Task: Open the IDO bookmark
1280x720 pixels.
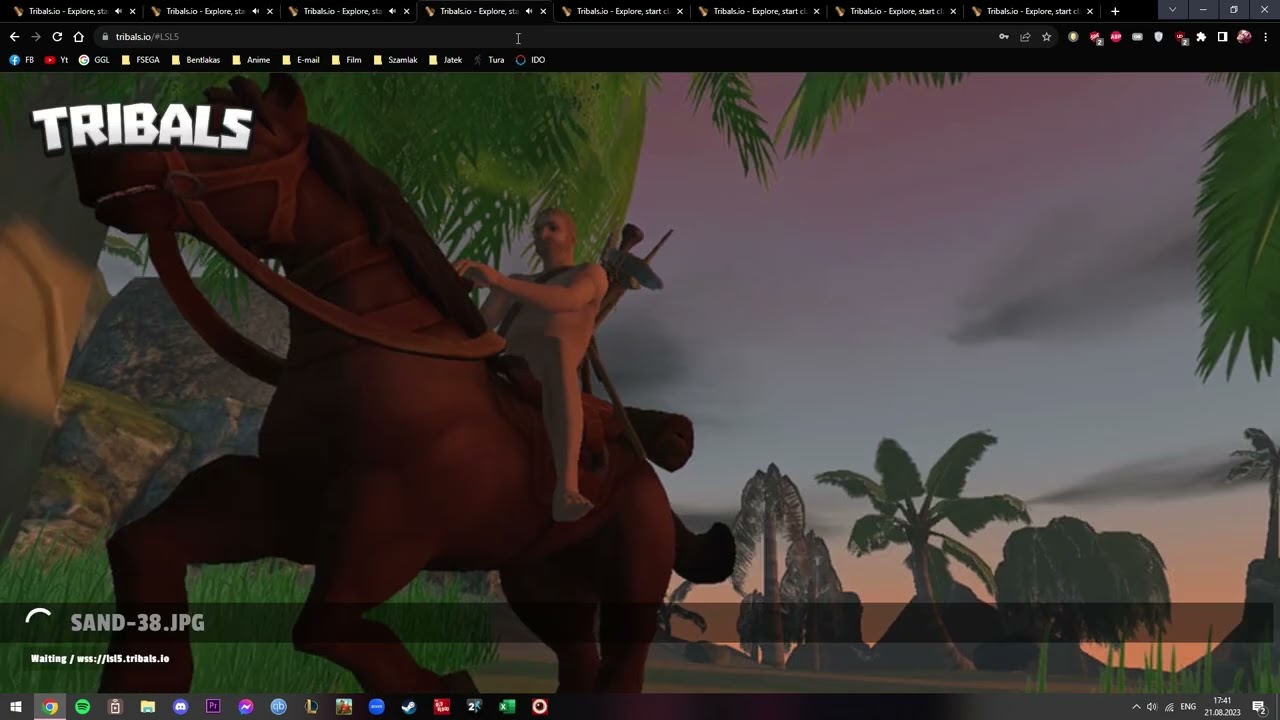Action: click(530, 60)
